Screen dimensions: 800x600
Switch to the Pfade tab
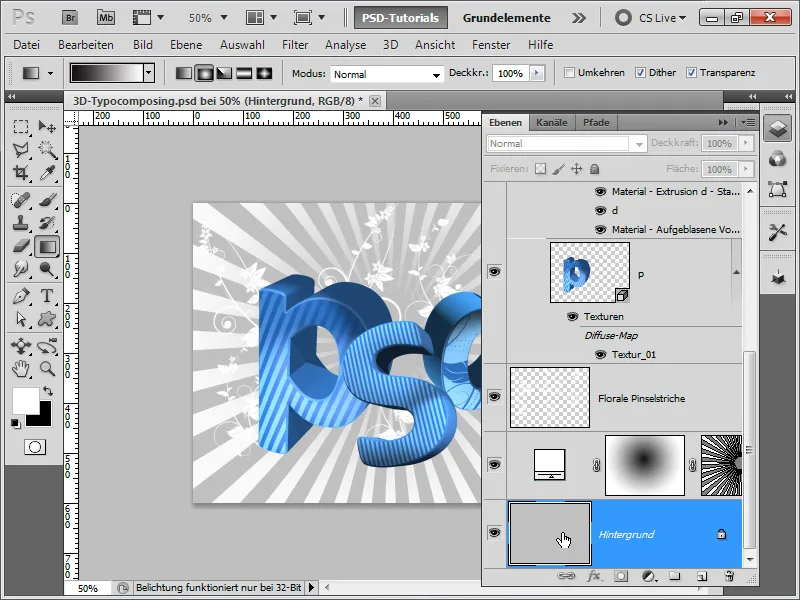click(x=596, y=122)
